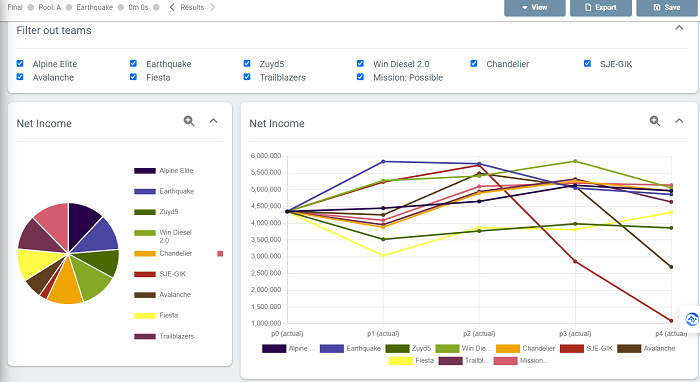Click the small red marker beside Chandelier

click(220, 253)
